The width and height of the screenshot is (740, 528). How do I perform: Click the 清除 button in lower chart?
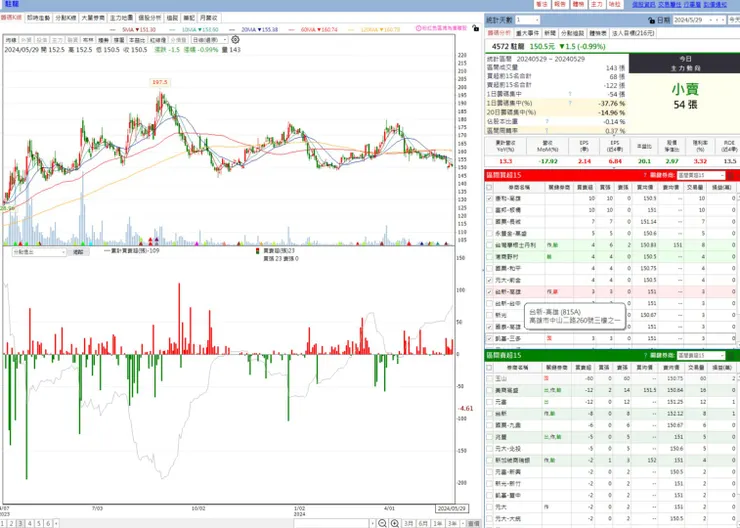pos(78,252)
